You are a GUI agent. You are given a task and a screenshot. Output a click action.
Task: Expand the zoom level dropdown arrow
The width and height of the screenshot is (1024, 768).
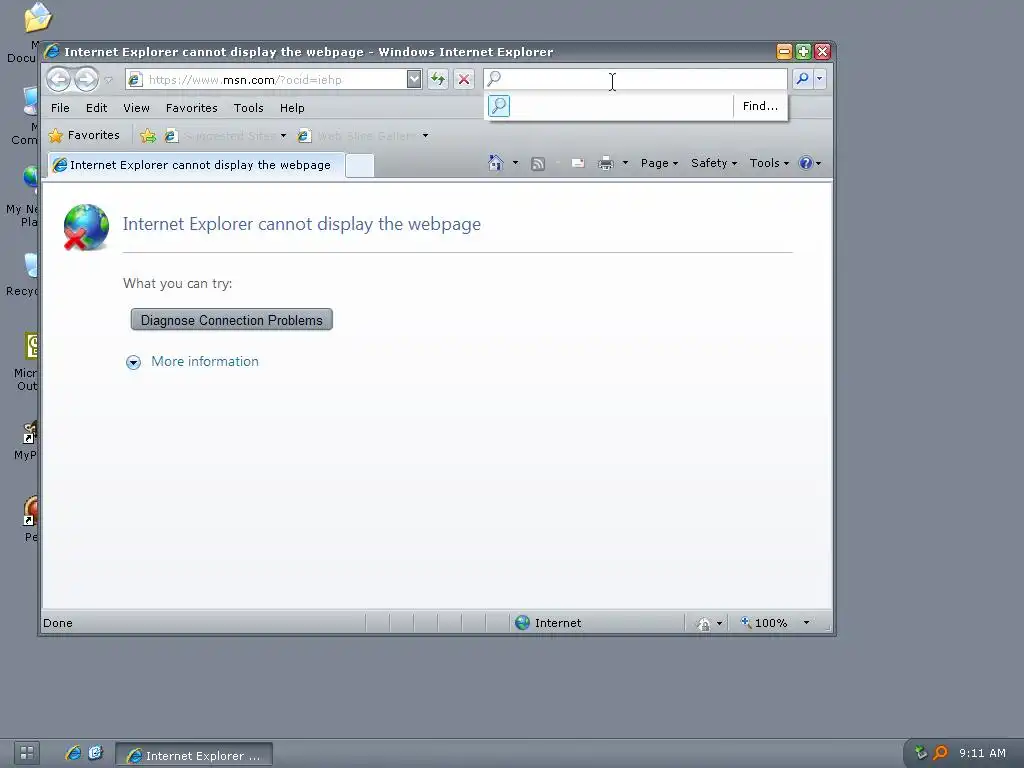[x=807, y=623]
